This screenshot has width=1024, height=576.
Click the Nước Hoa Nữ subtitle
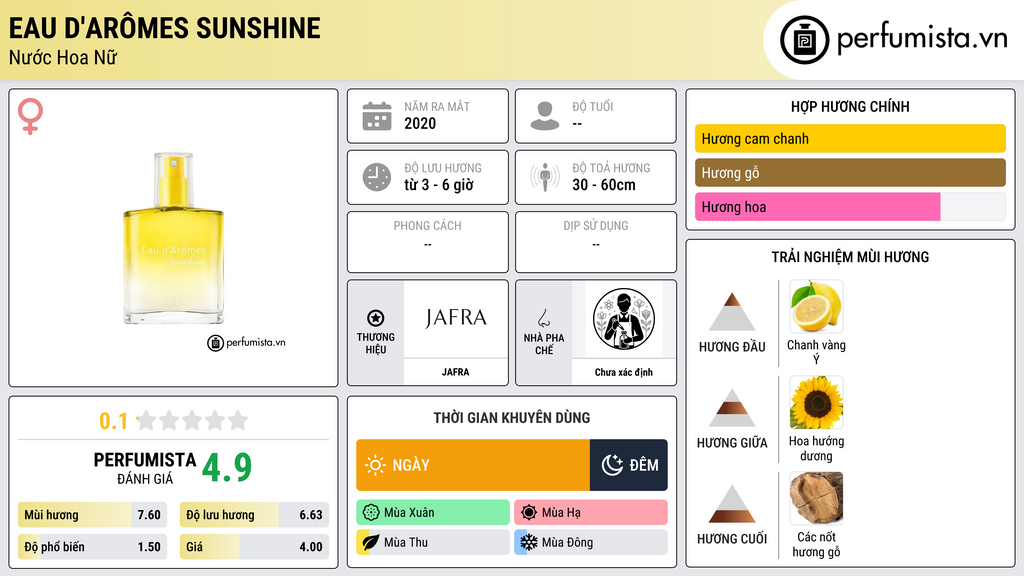[x=63, y=57]
